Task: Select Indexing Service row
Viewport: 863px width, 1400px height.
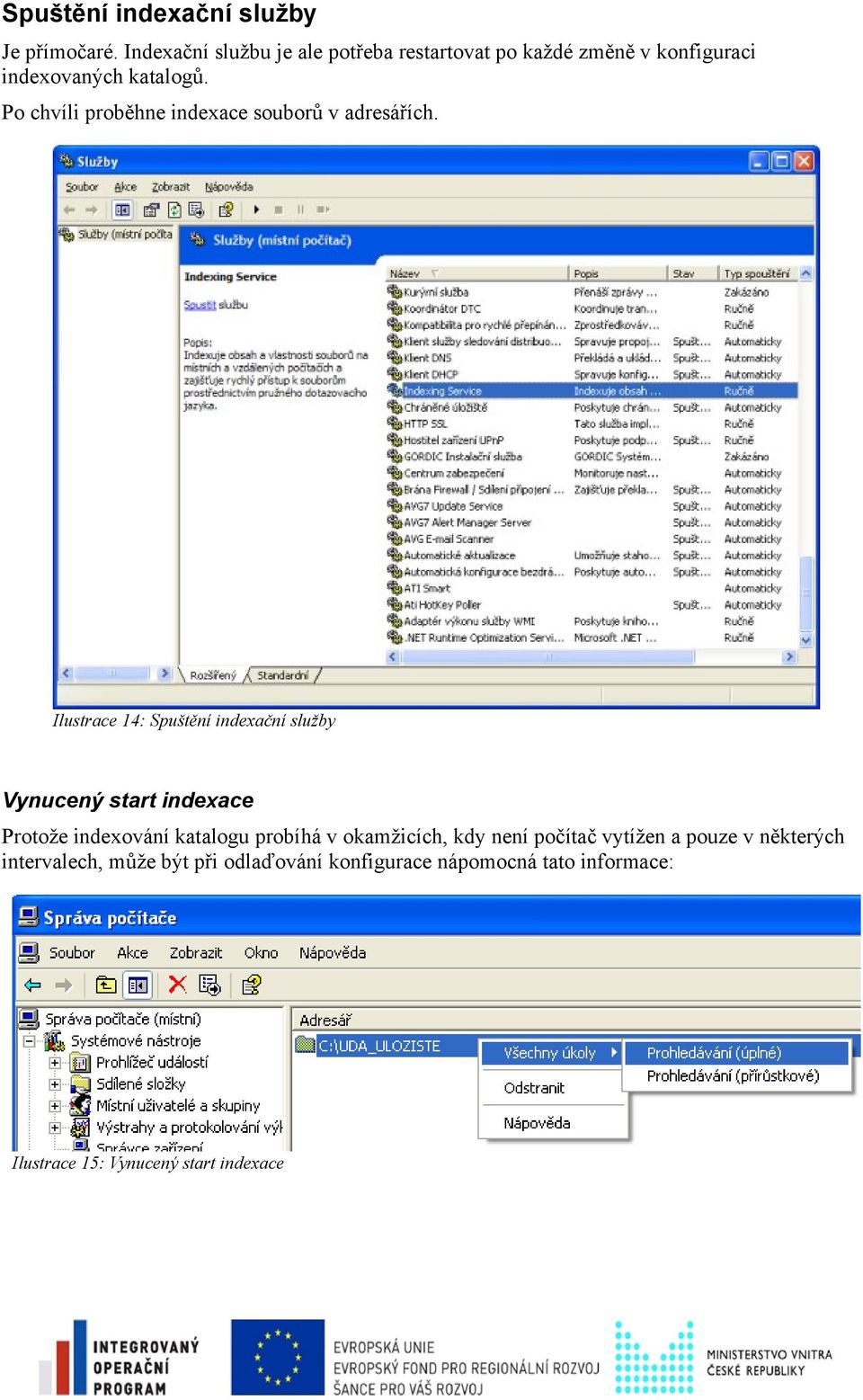Action: coord(592,391)
